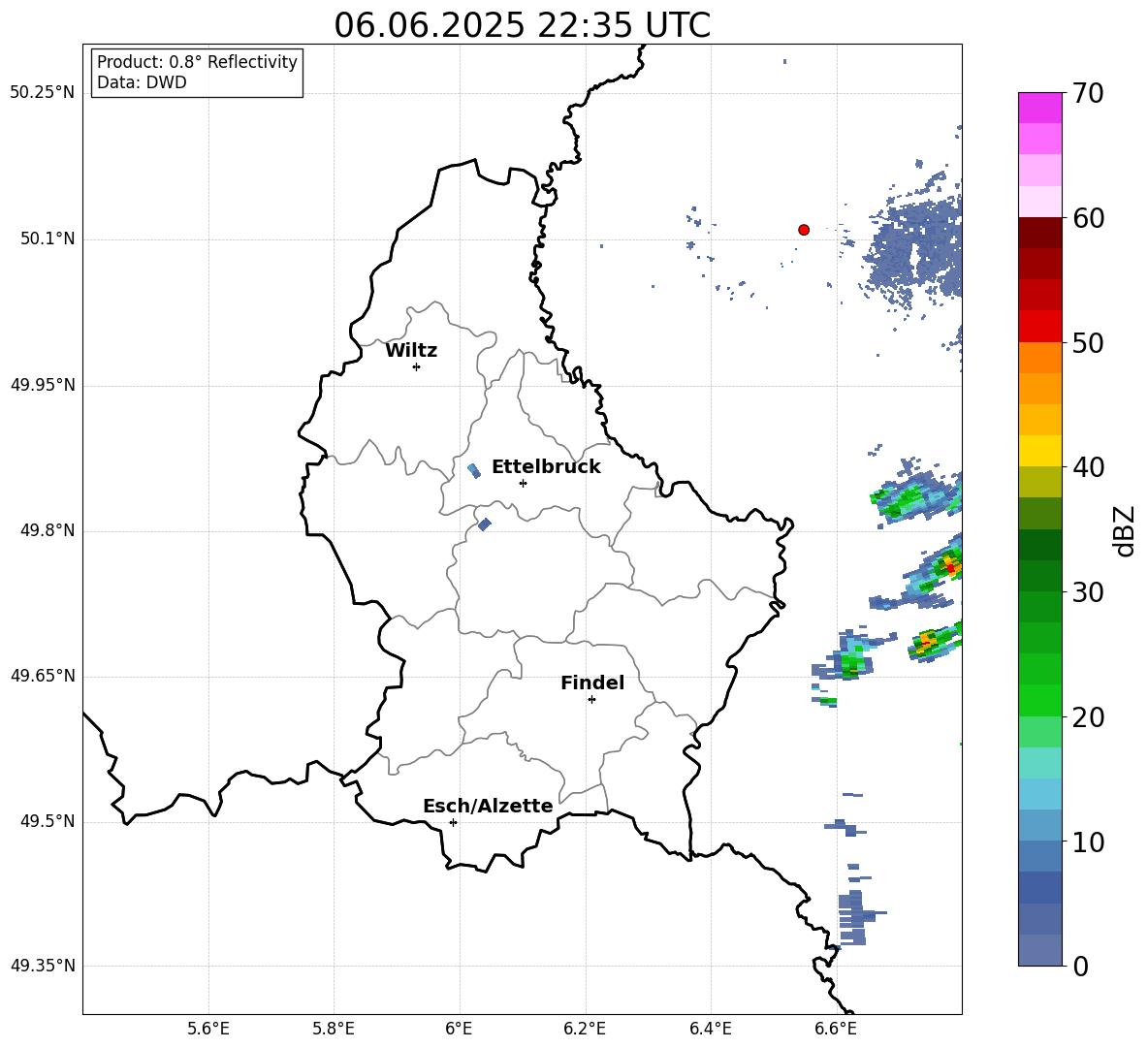Click the dBZ colorbar axis label
1148x1048 pixels.
(1125, 530)
